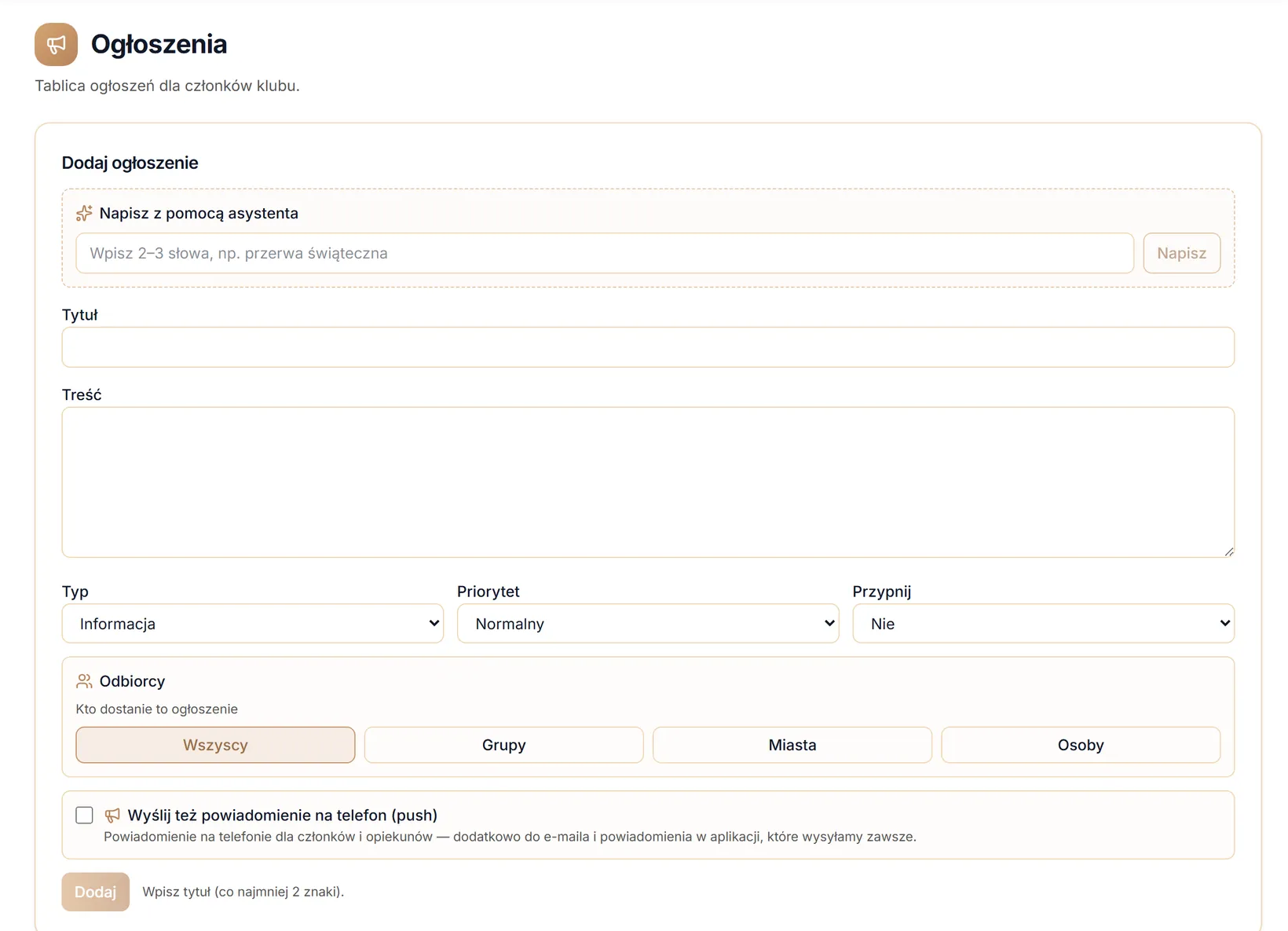This screenshot has height=931, width=1288.
Task: Focus the Tytuł input field
Action: tap(648, 347)
